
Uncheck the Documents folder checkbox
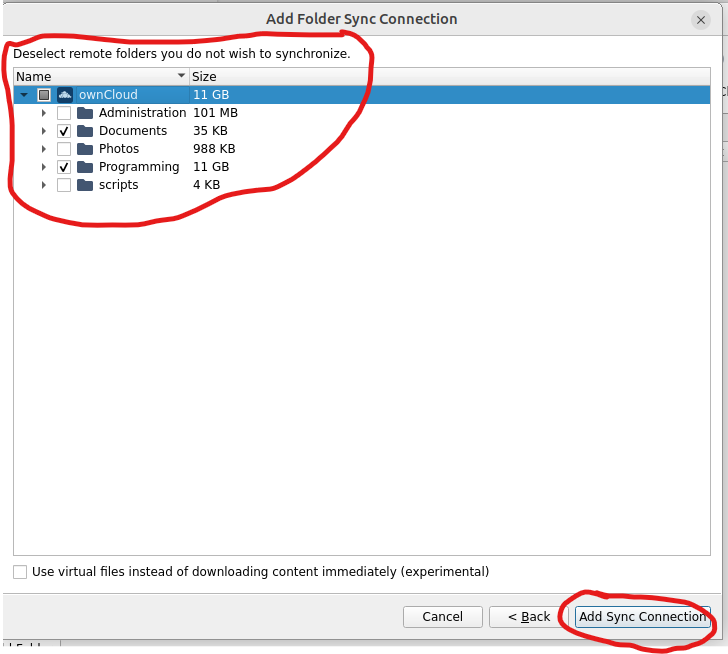tap(64, 131)
